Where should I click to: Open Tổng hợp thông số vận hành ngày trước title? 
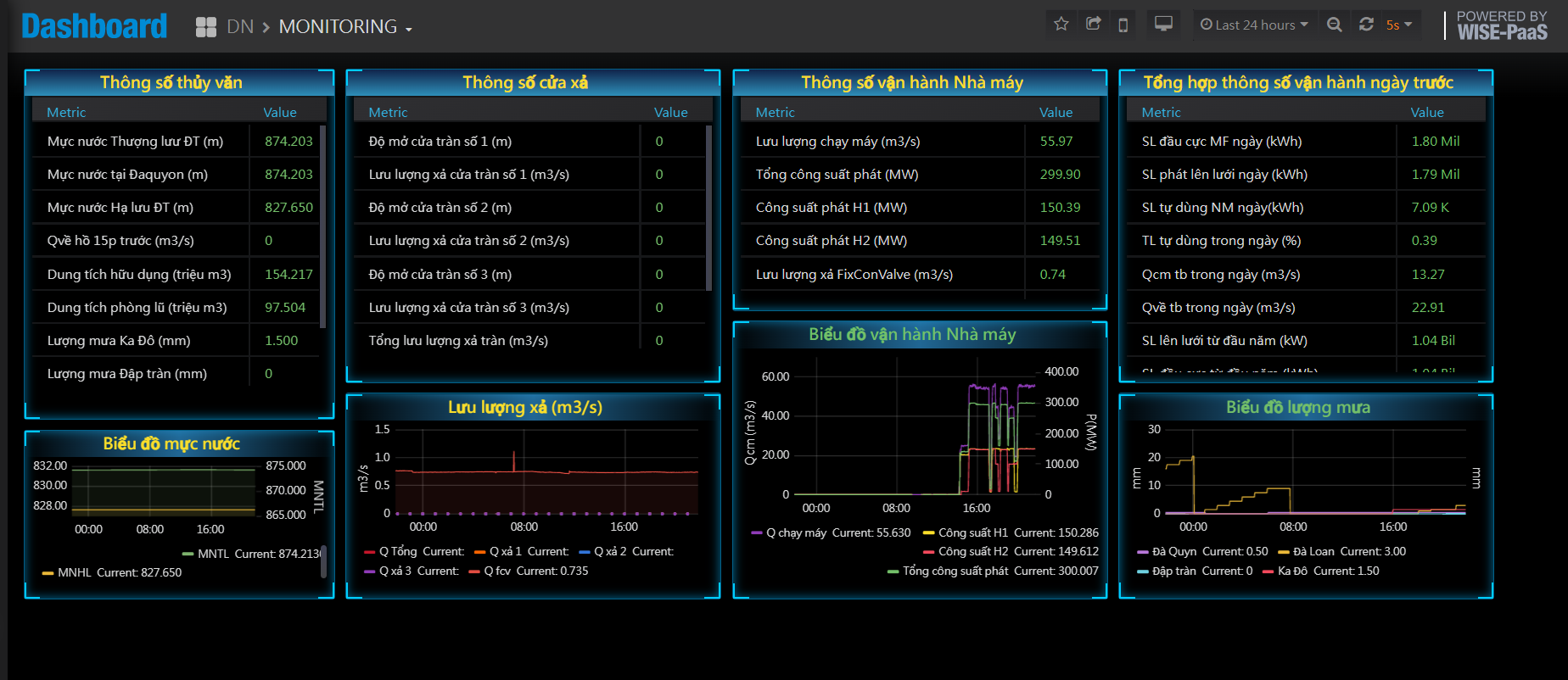click(1298, 82)
